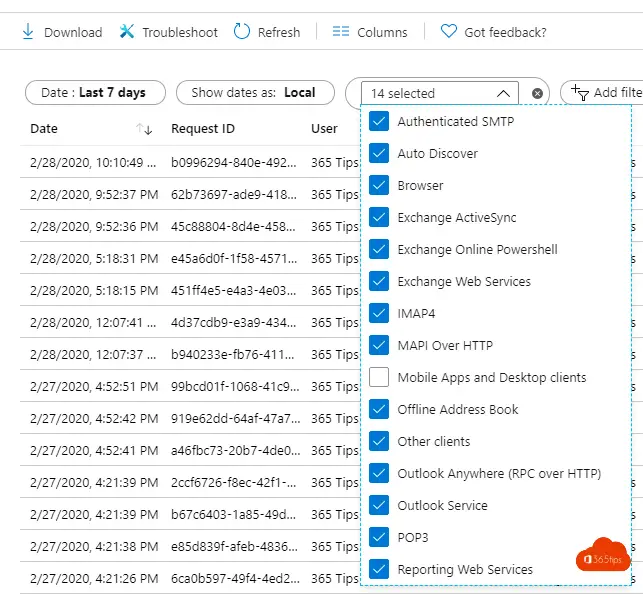643x594 pixels.
Task: Click request ID 4d37cdb9-e3a9-434...
Action: pos(234,323)
